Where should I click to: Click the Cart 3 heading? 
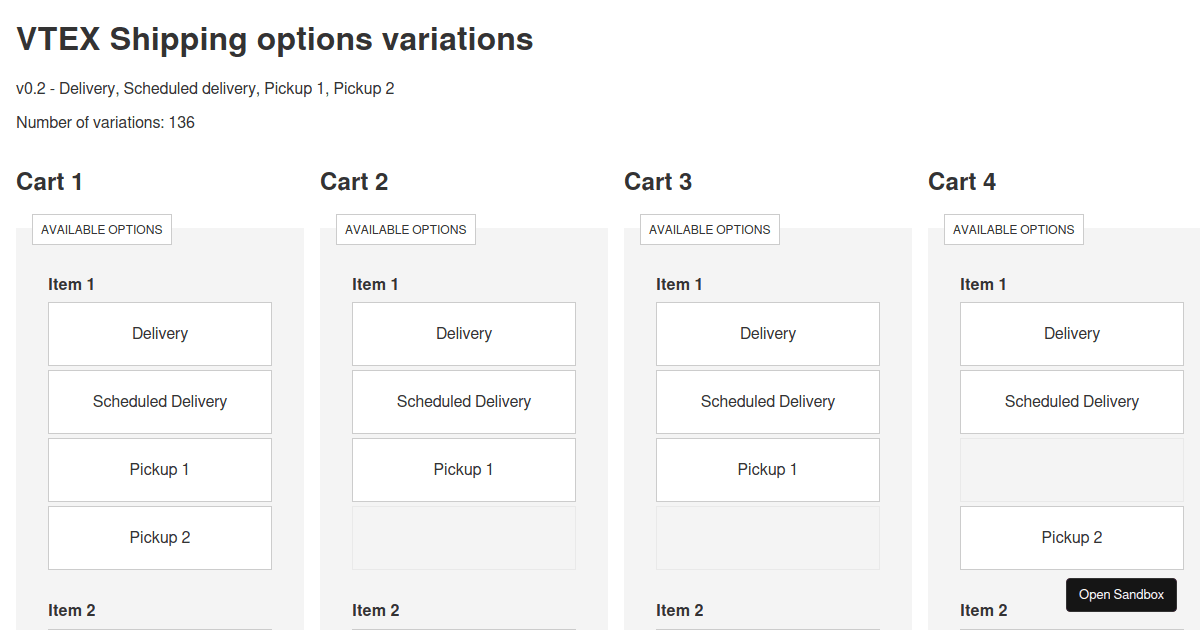658,181
